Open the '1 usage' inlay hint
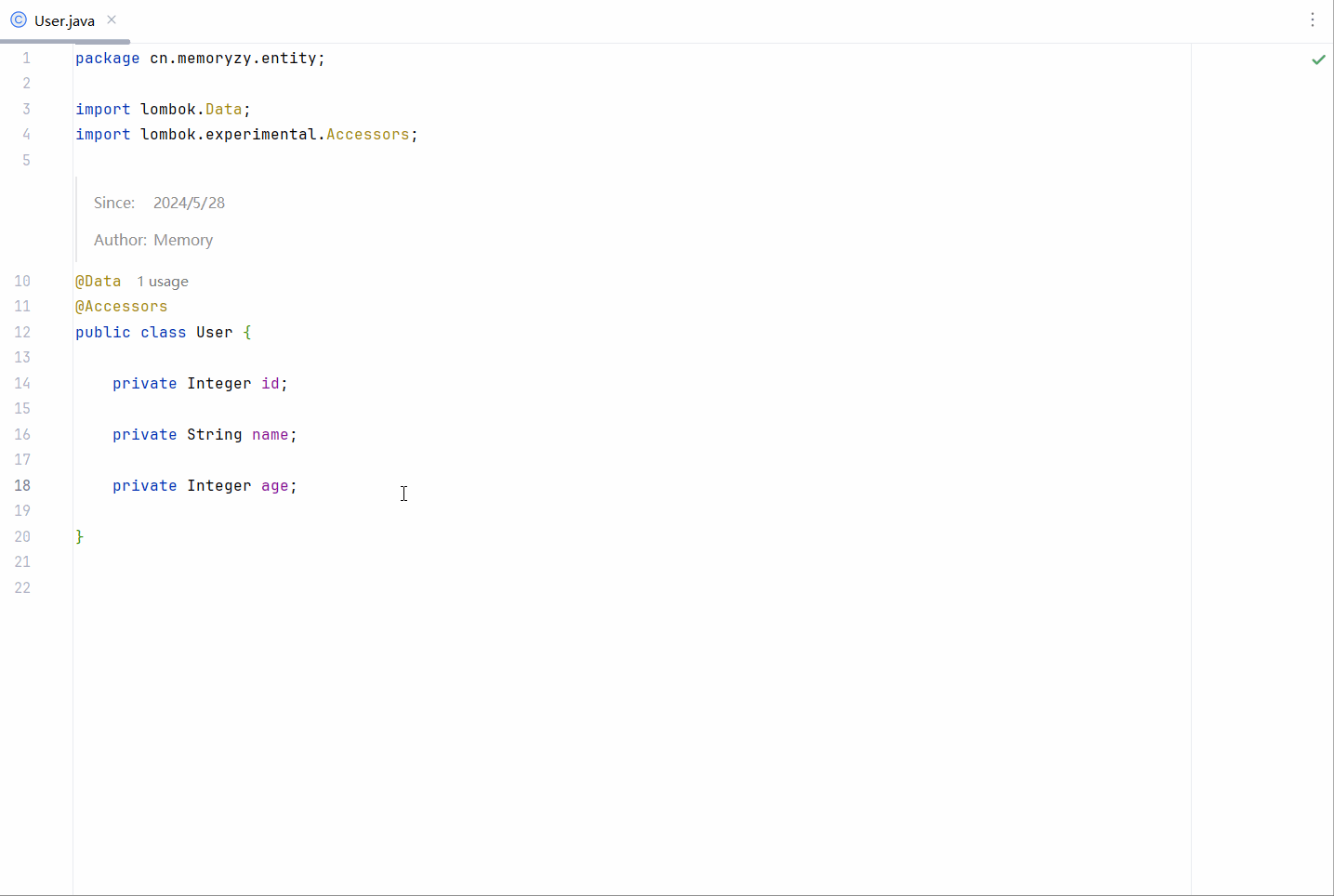 click(163, 282)
